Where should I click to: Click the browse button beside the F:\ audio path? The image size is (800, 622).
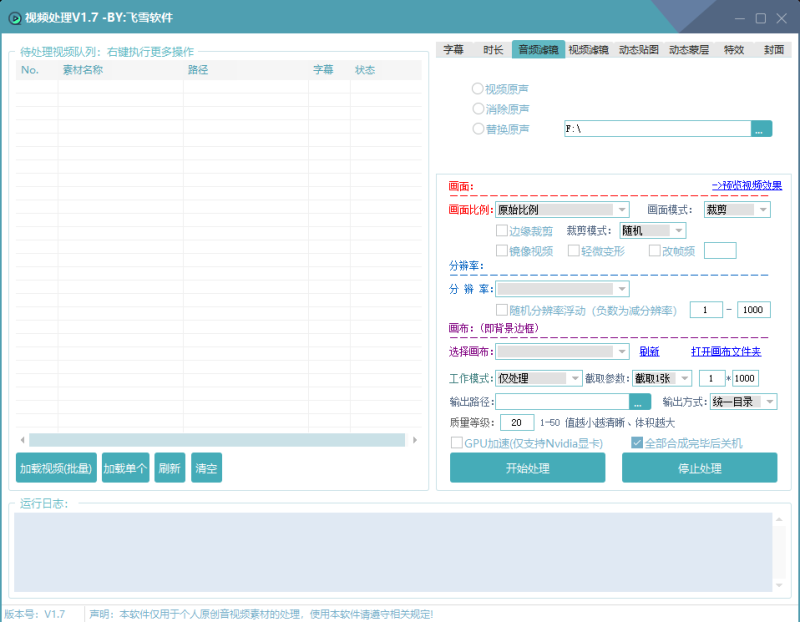[761, 129]
